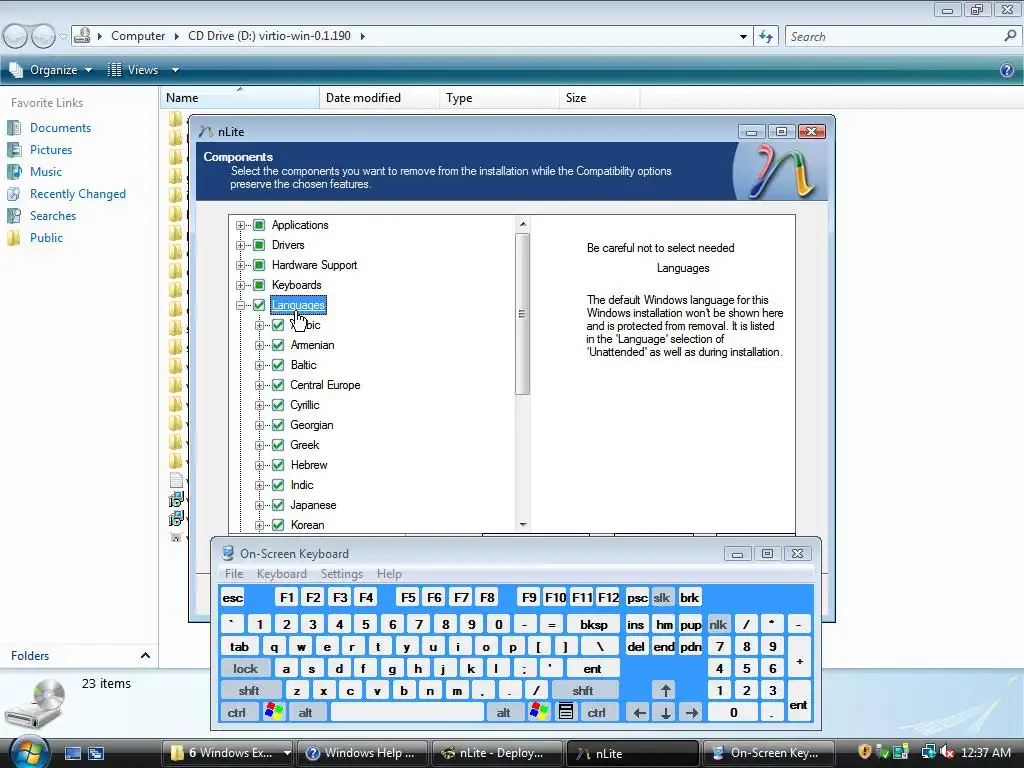
Task: Click Show Desktop in quick launch
Action: pyautogui.click(x=73, y=753)
